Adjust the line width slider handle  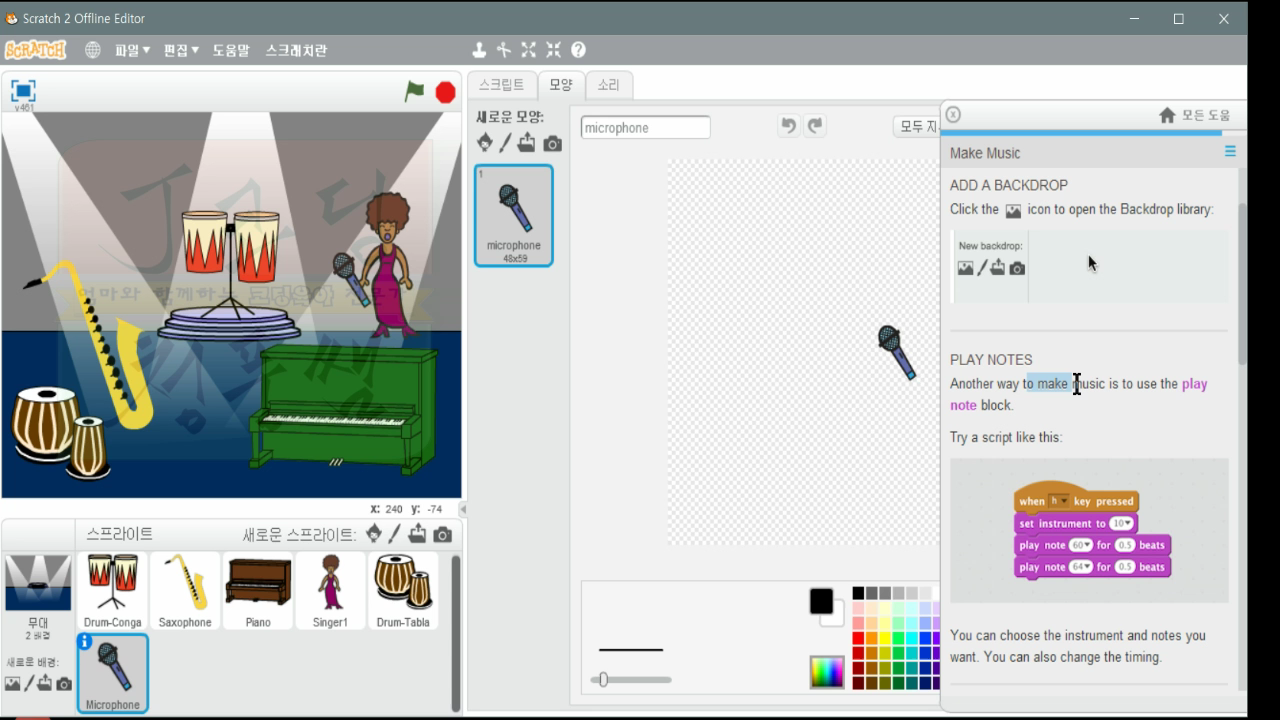(x=603, y=680)
